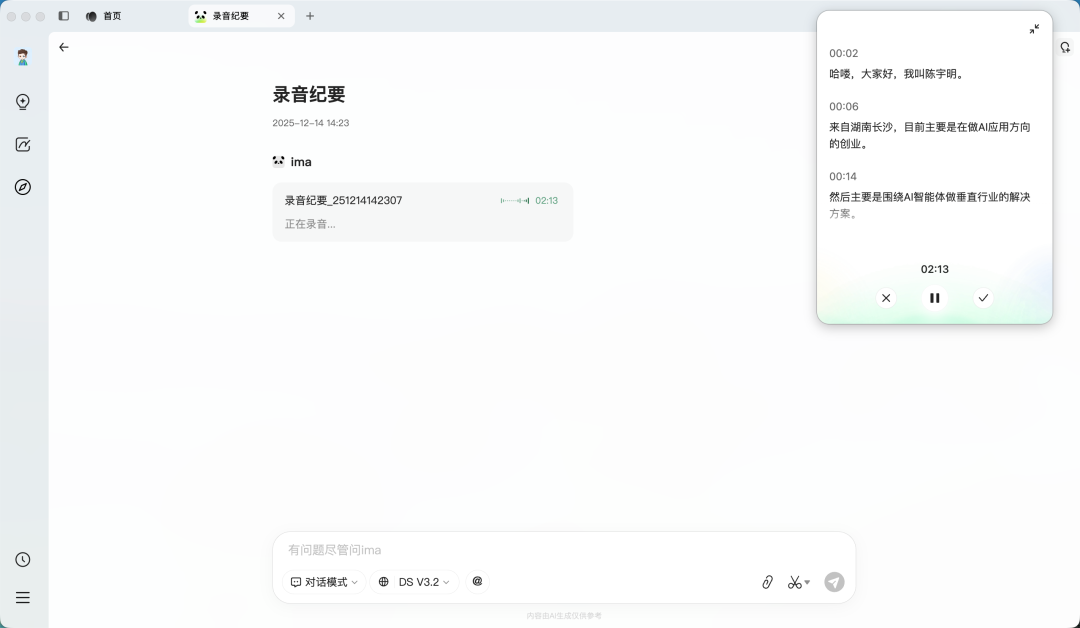
Task: Click the back arrow above the note title
Action: [64, 47]
